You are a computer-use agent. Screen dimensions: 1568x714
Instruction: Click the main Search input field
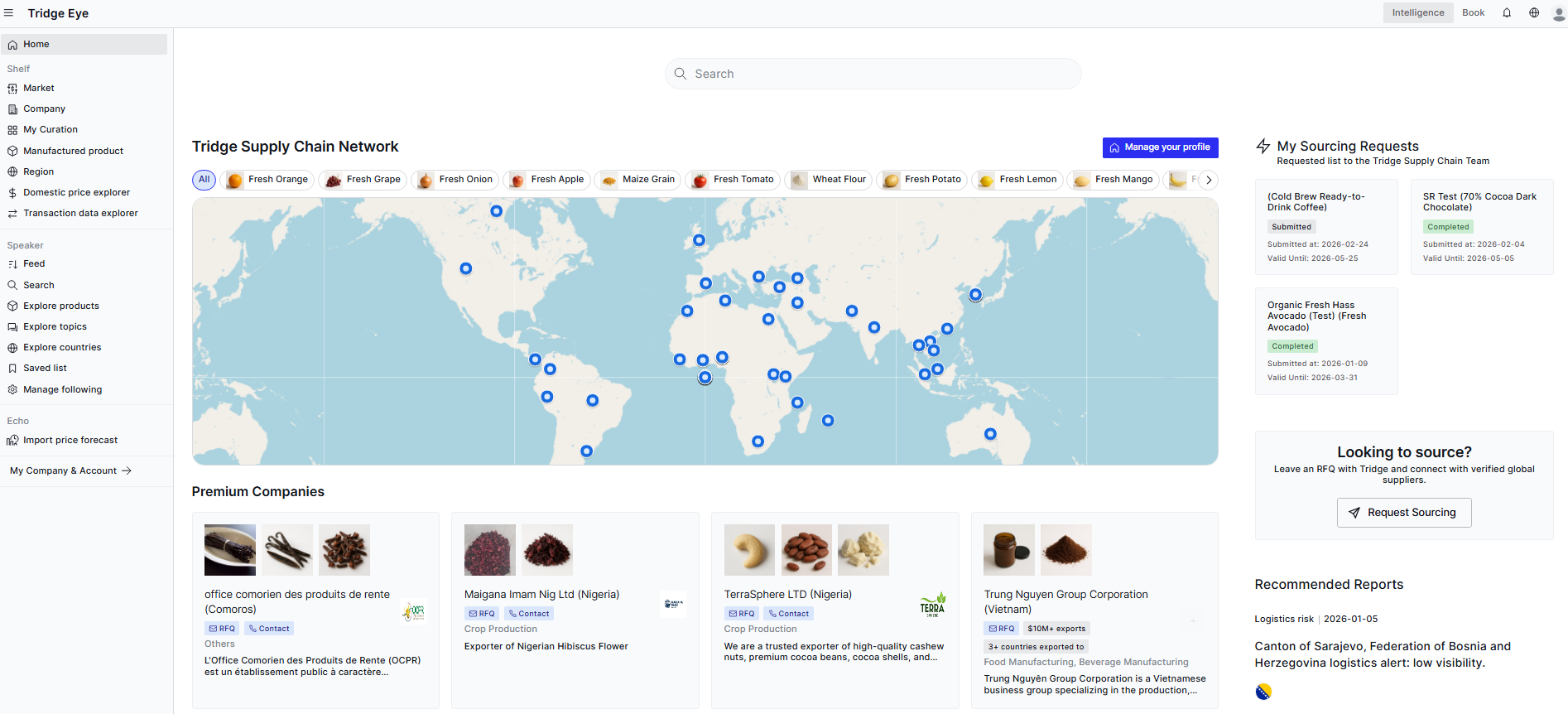[x=873, y=74]
